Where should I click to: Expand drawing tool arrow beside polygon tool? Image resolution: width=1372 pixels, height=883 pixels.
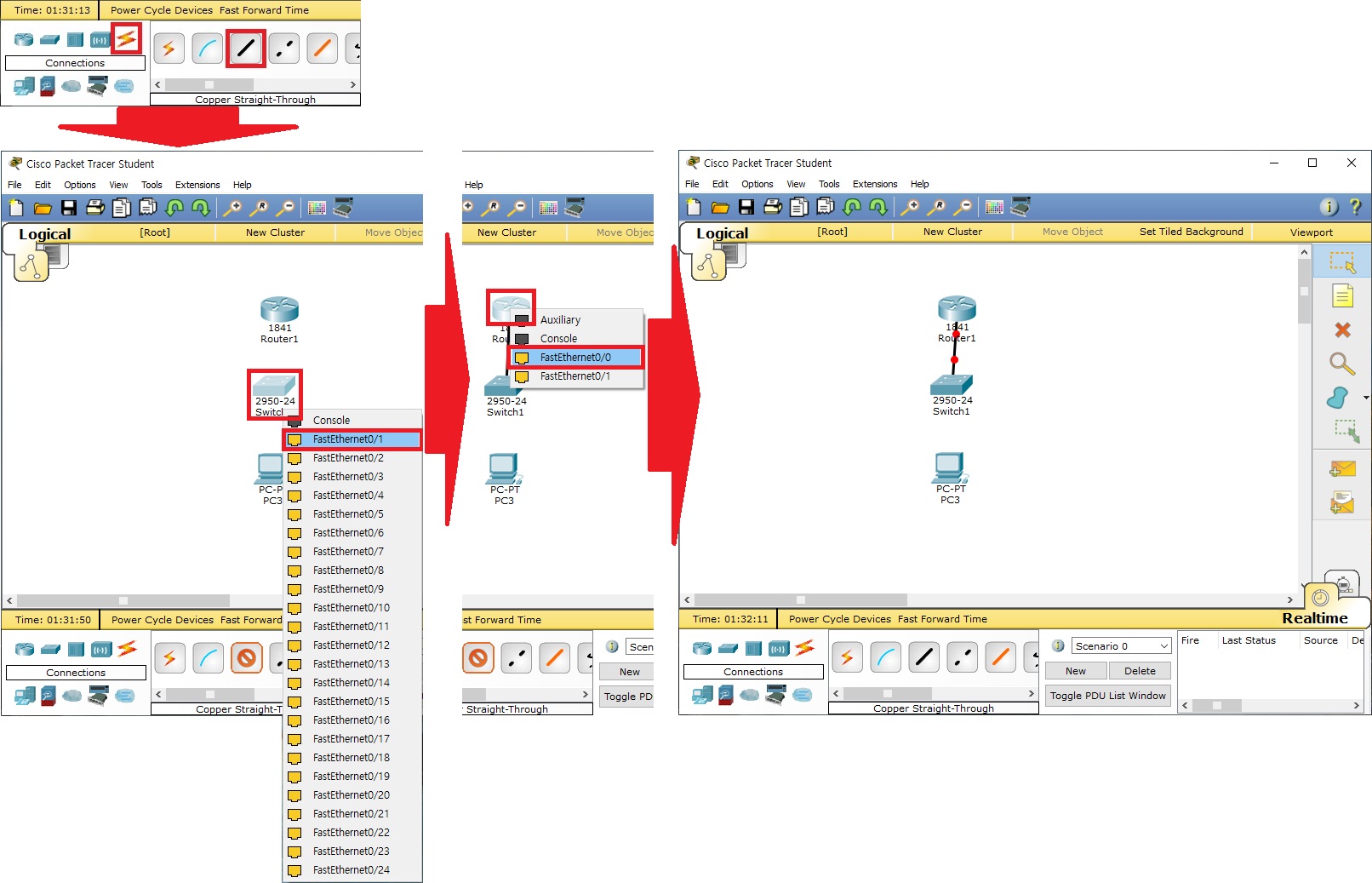tap(1365, 398)
